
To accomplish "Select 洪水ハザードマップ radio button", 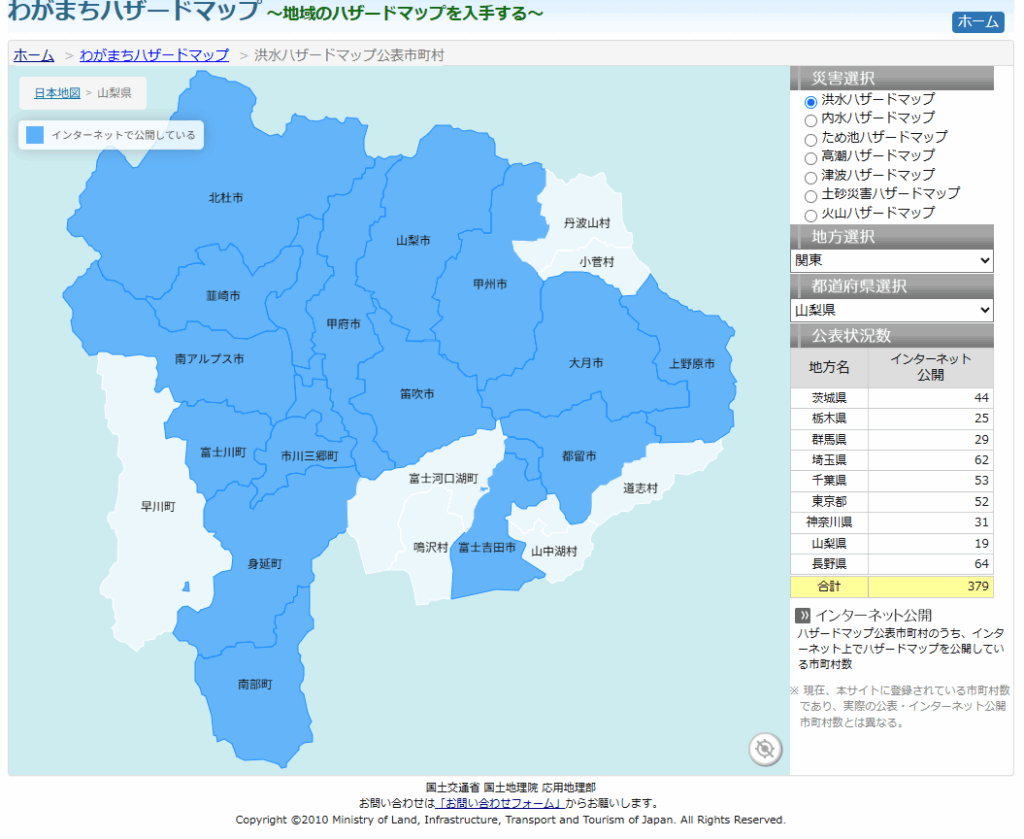I will [x=811, y=101].
